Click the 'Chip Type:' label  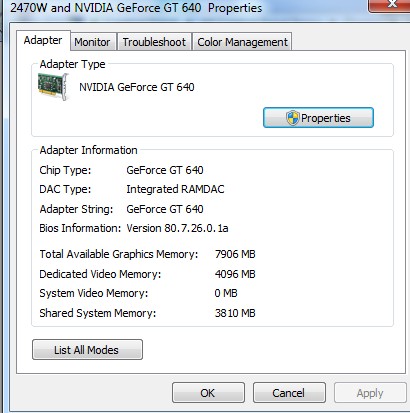[x=65, y=170]
